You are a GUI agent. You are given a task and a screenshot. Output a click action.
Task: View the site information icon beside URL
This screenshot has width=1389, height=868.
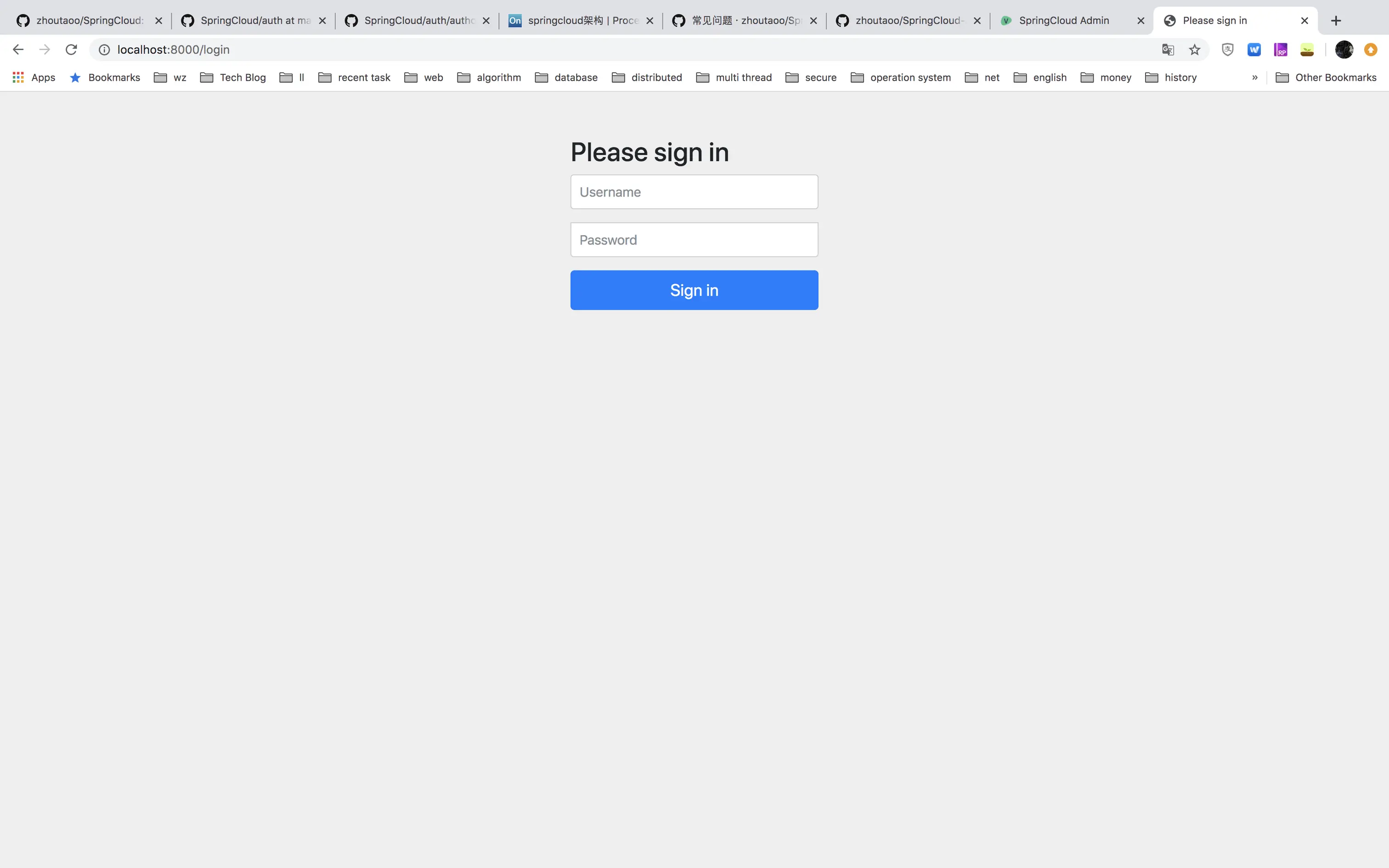coord(104,50)
